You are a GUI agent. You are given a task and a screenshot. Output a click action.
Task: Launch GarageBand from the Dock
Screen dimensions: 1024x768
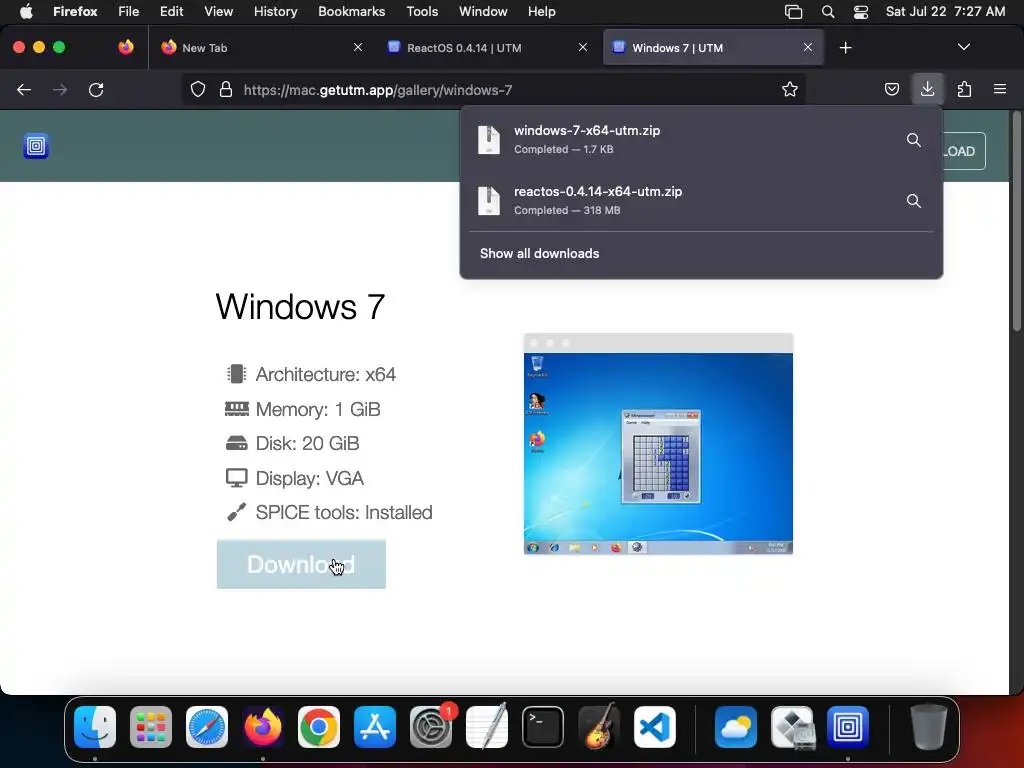click(599, 727)
